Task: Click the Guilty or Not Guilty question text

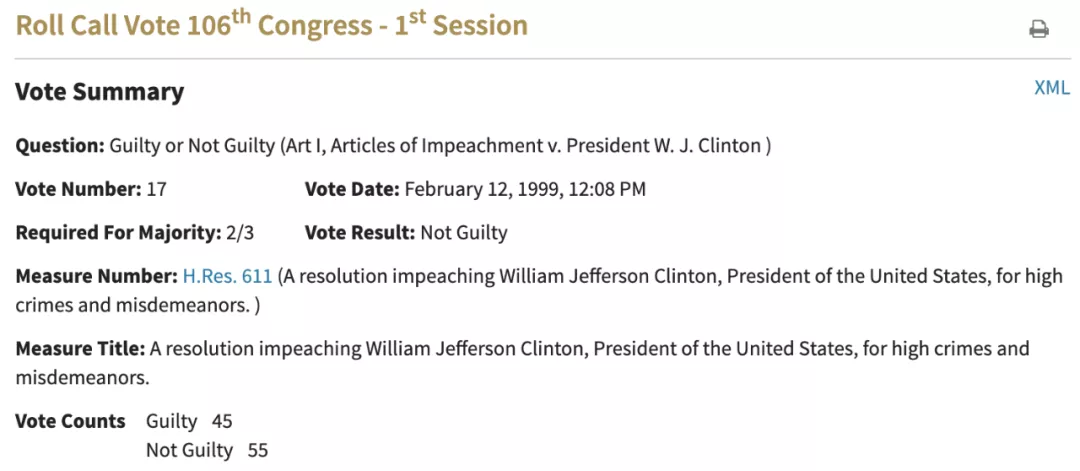Action: 192,147
